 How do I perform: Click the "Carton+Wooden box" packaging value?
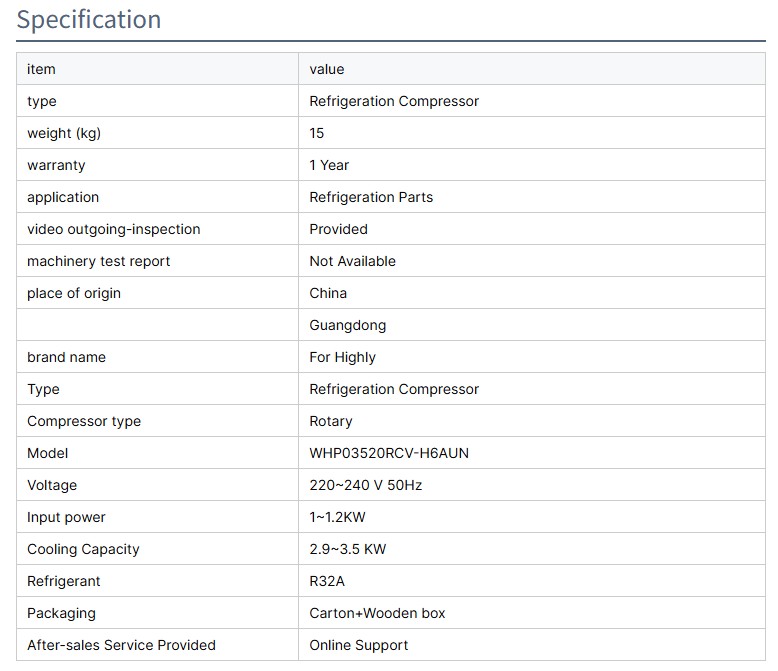(377, 613)
